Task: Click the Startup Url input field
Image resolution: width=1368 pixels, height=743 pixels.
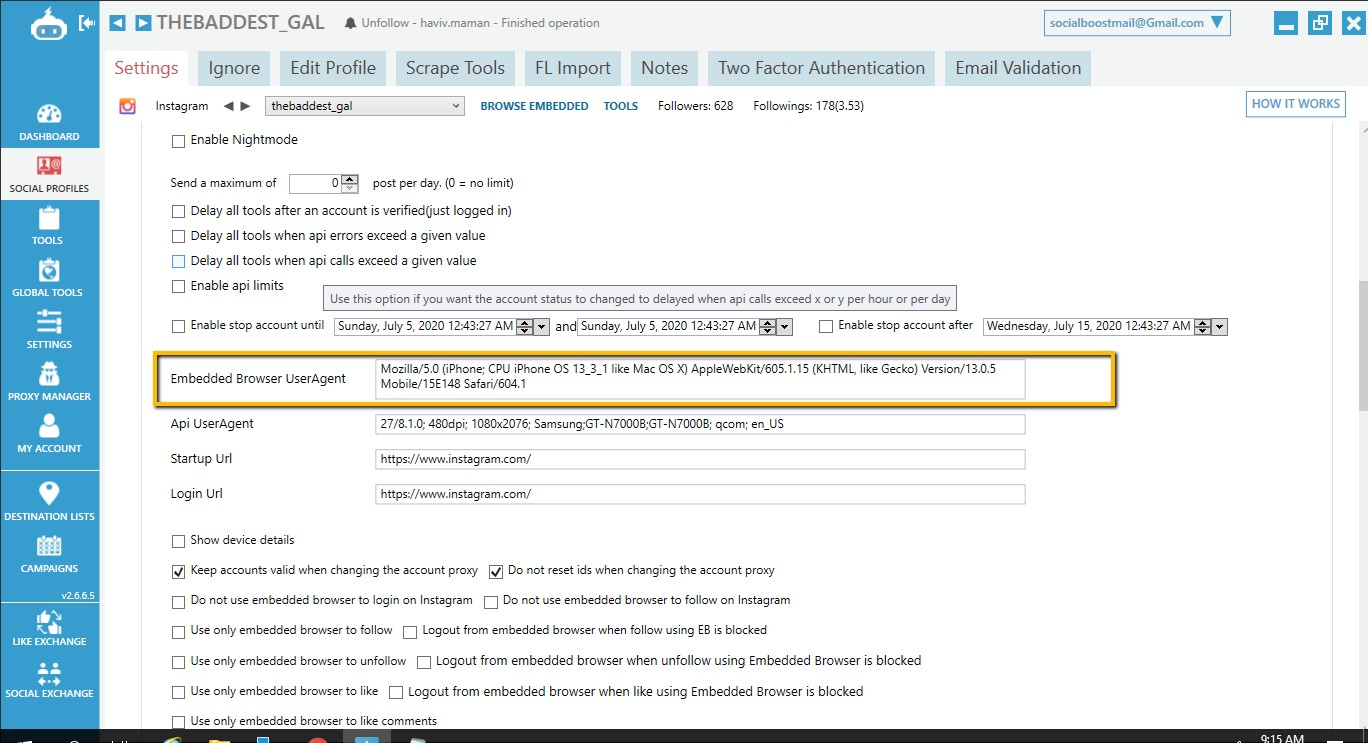Action: [700, 459]
